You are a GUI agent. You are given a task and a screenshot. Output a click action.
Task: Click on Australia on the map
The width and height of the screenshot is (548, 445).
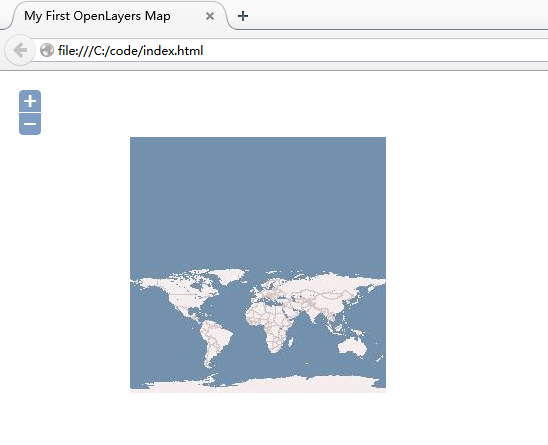click(351, 347)
